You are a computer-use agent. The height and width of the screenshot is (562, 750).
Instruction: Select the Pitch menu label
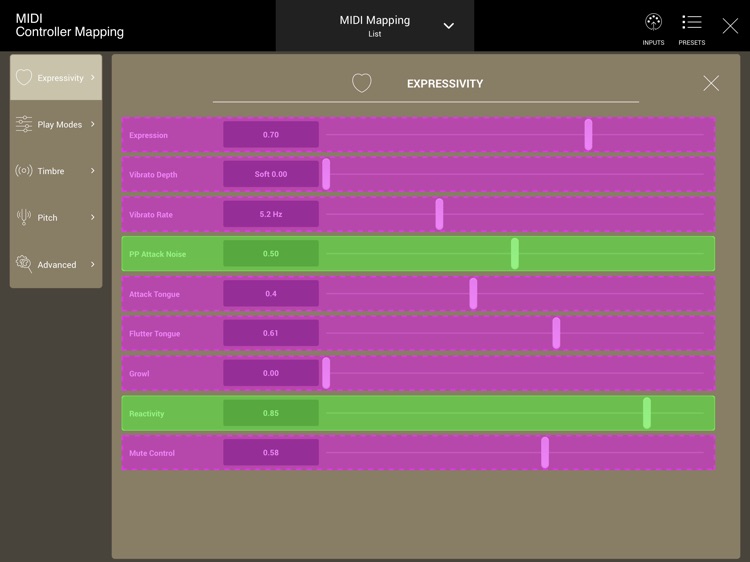click(47, 218)
